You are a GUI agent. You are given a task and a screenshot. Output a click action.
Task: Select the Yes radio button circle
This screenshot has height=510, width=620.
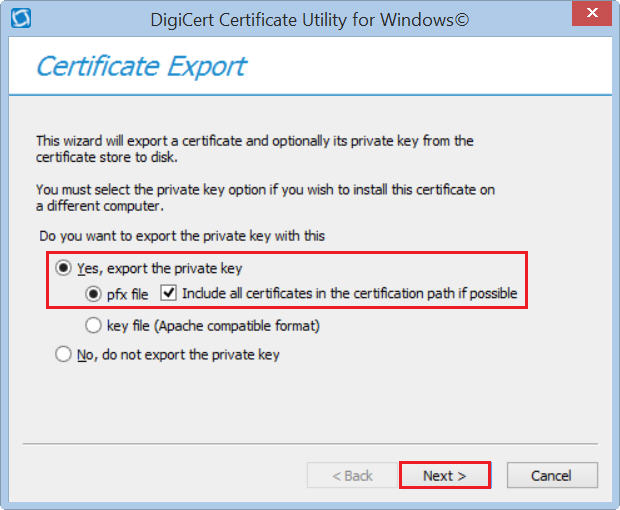[64, 268]
